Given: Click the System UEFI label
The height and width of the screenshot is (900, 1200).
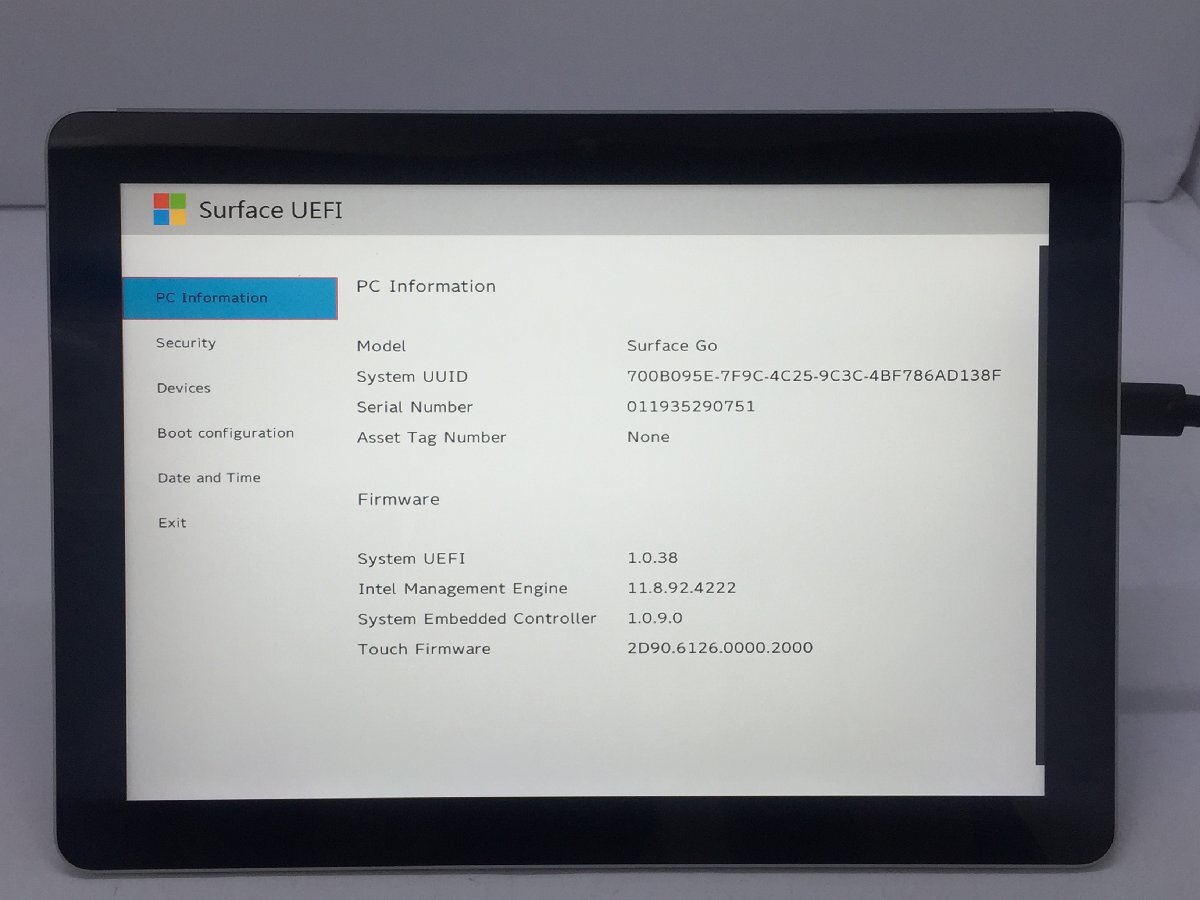Looking at the screenshot, I should coord(412,559).
